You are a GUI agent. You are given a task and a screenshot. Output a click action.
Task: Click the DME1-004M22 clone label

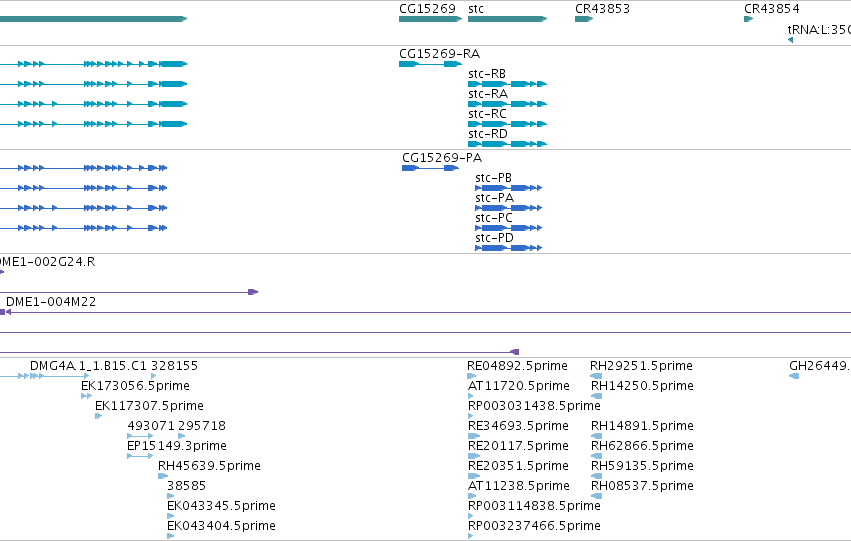[51, 302]
